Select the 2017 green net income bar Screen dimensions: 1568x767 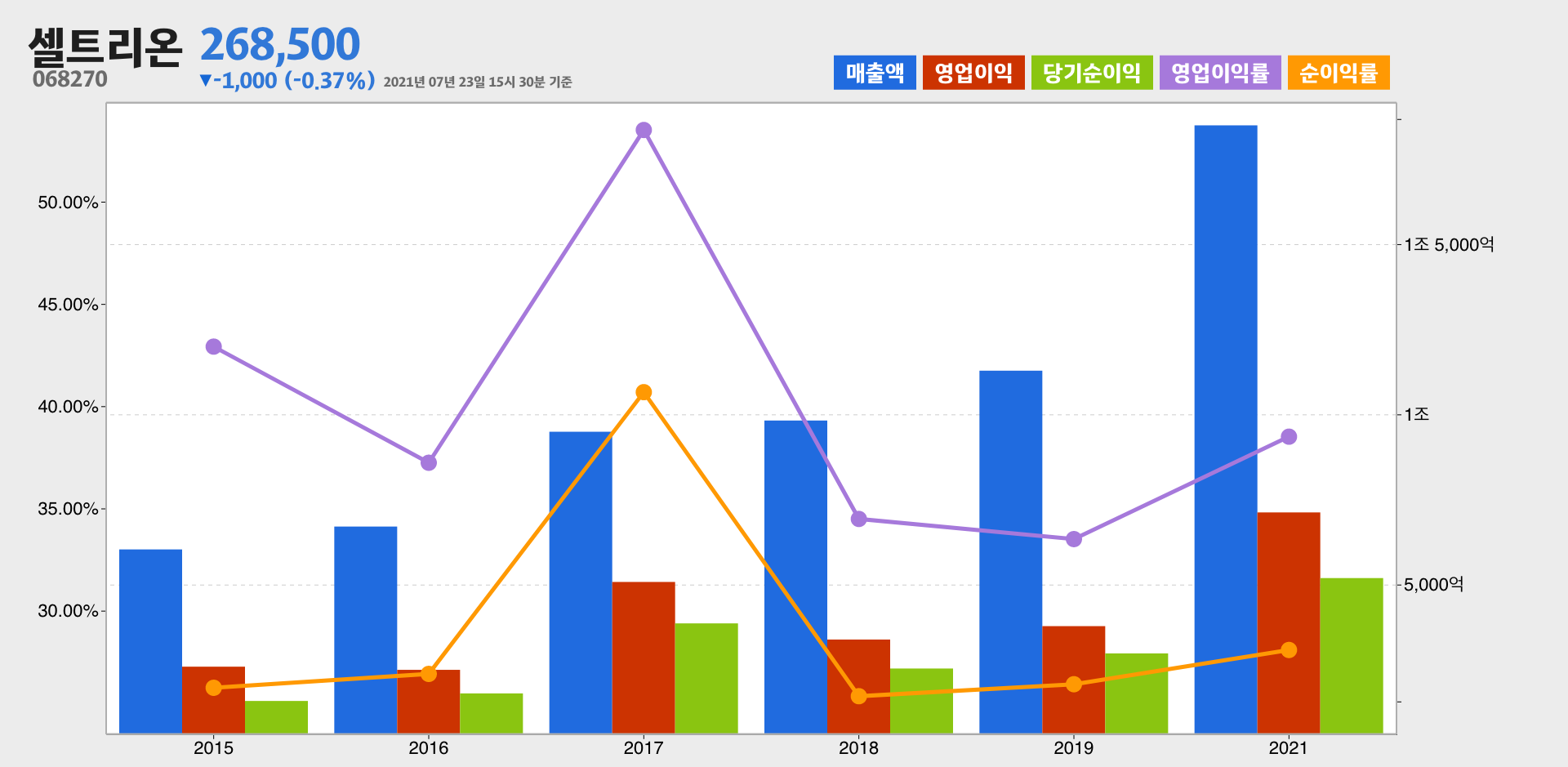tap(706, 678)
